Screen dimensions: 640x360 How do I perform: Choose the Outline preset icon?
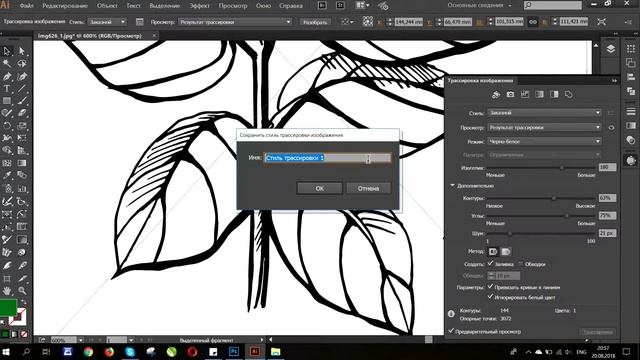pyautogui.click(x=569, y=95)
